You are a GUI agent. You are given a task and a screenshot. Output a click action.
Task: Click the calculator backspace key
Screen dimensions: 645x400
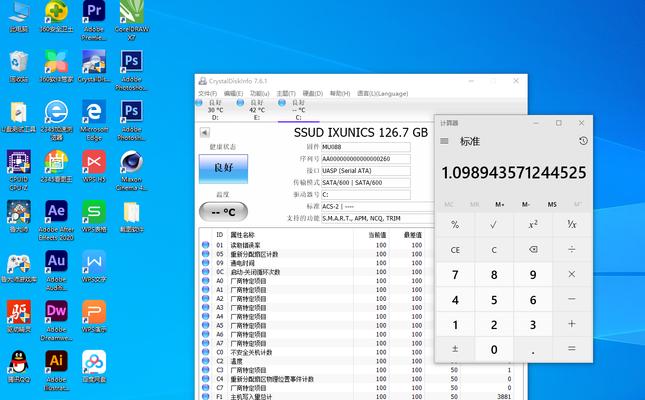point(533,249)
